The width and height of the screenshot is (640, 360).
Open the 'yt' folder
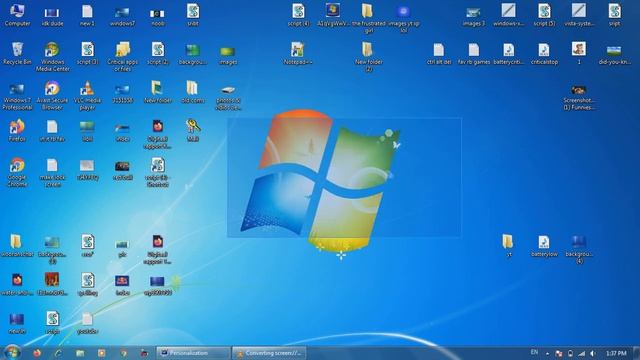click(508, 246)
